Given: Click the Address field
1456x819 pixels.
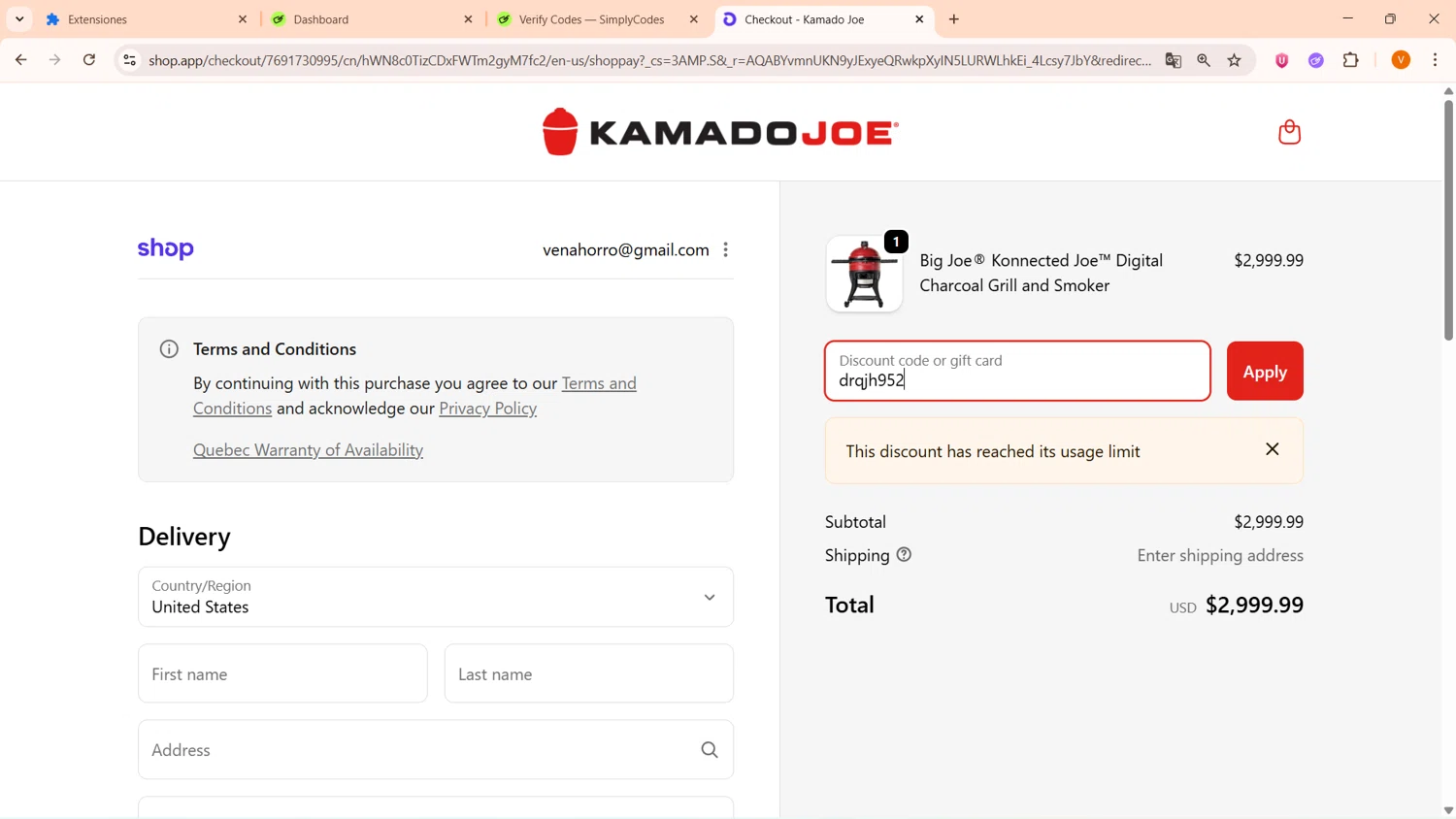Looking at the screenshot, I should tap(436, 749).
